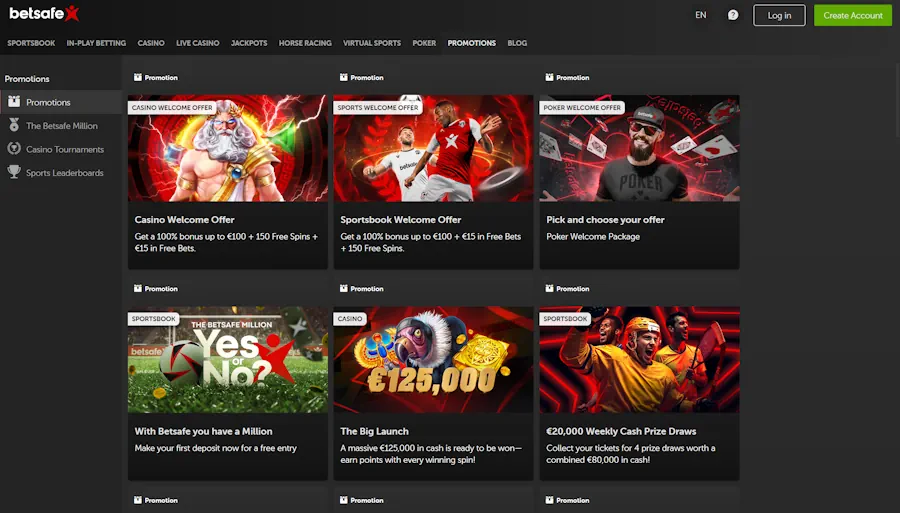
Task: Open the help question mark icon
Action: (733, 15)
